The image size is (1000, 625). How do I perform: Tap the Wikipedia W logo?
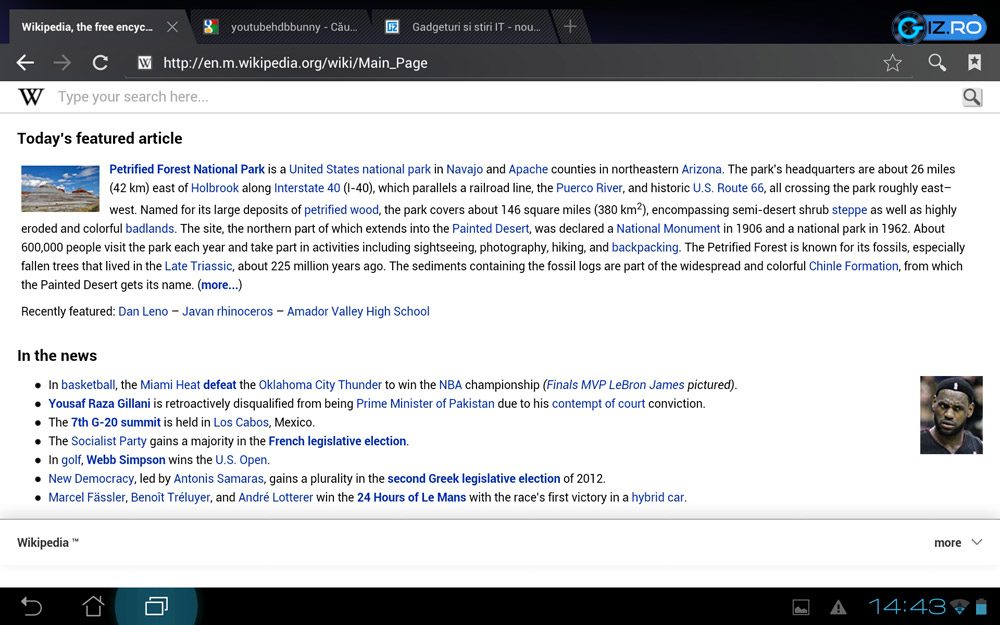tap(32, 97)
